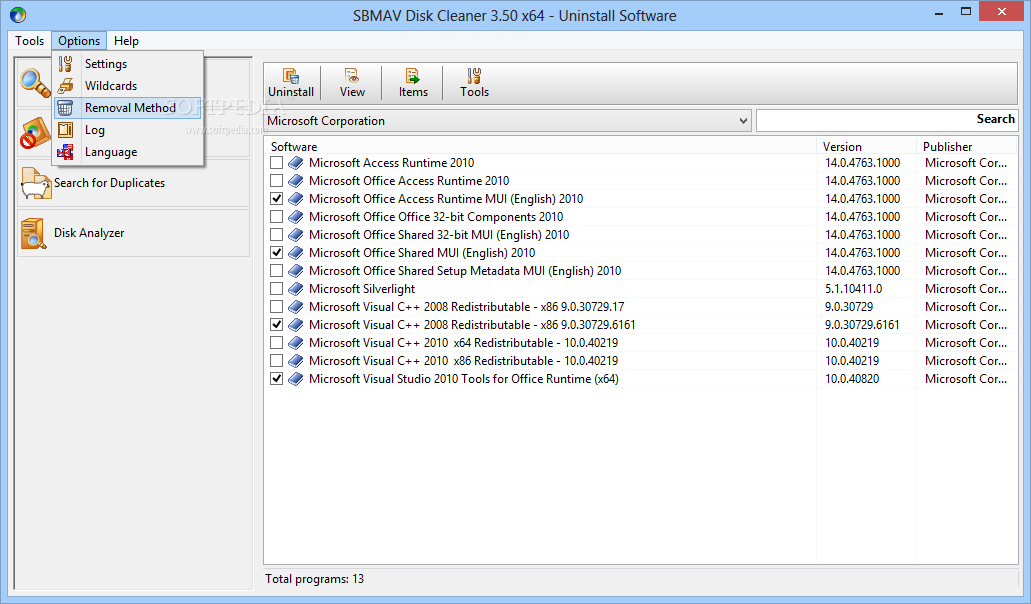Click the Search for Duplicates sheep icon
The image size is (1031, 604).
click(x=36, y=183)
